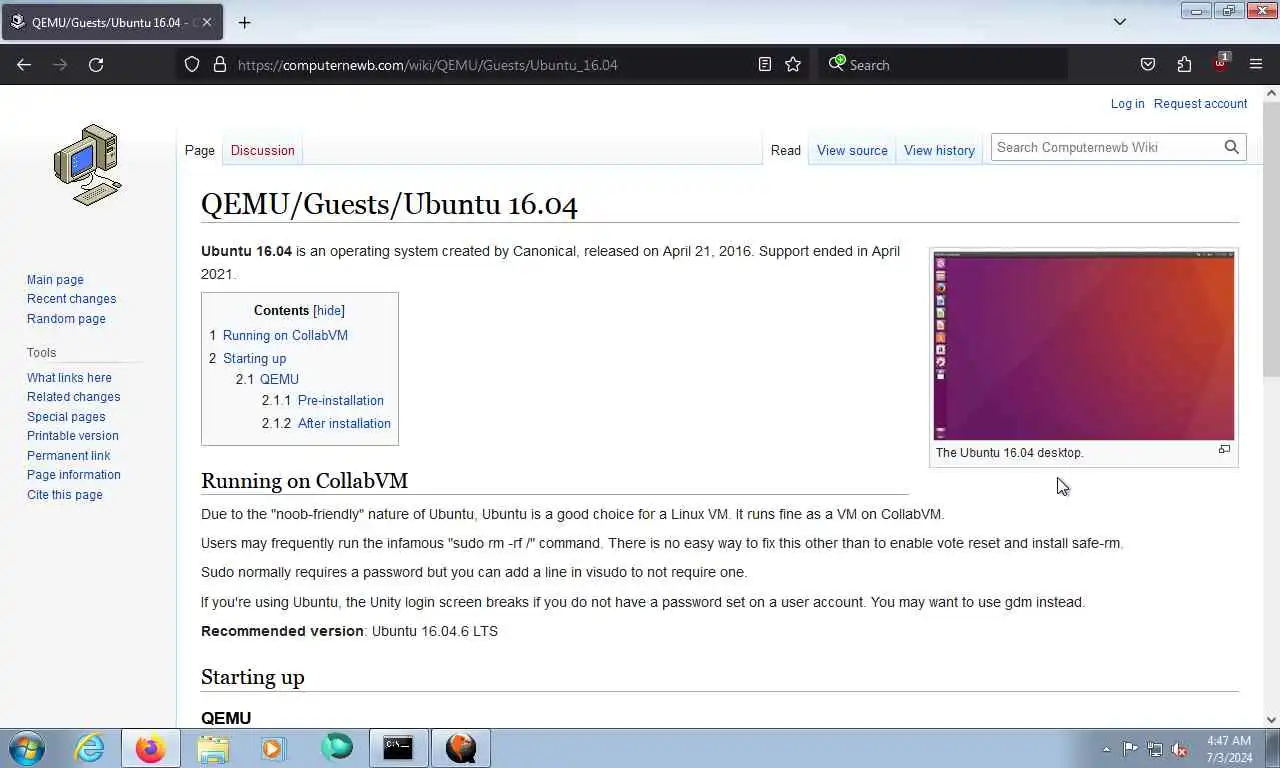Click Cite this page link
1280x768 pixels.
click(x=64, y=495)
